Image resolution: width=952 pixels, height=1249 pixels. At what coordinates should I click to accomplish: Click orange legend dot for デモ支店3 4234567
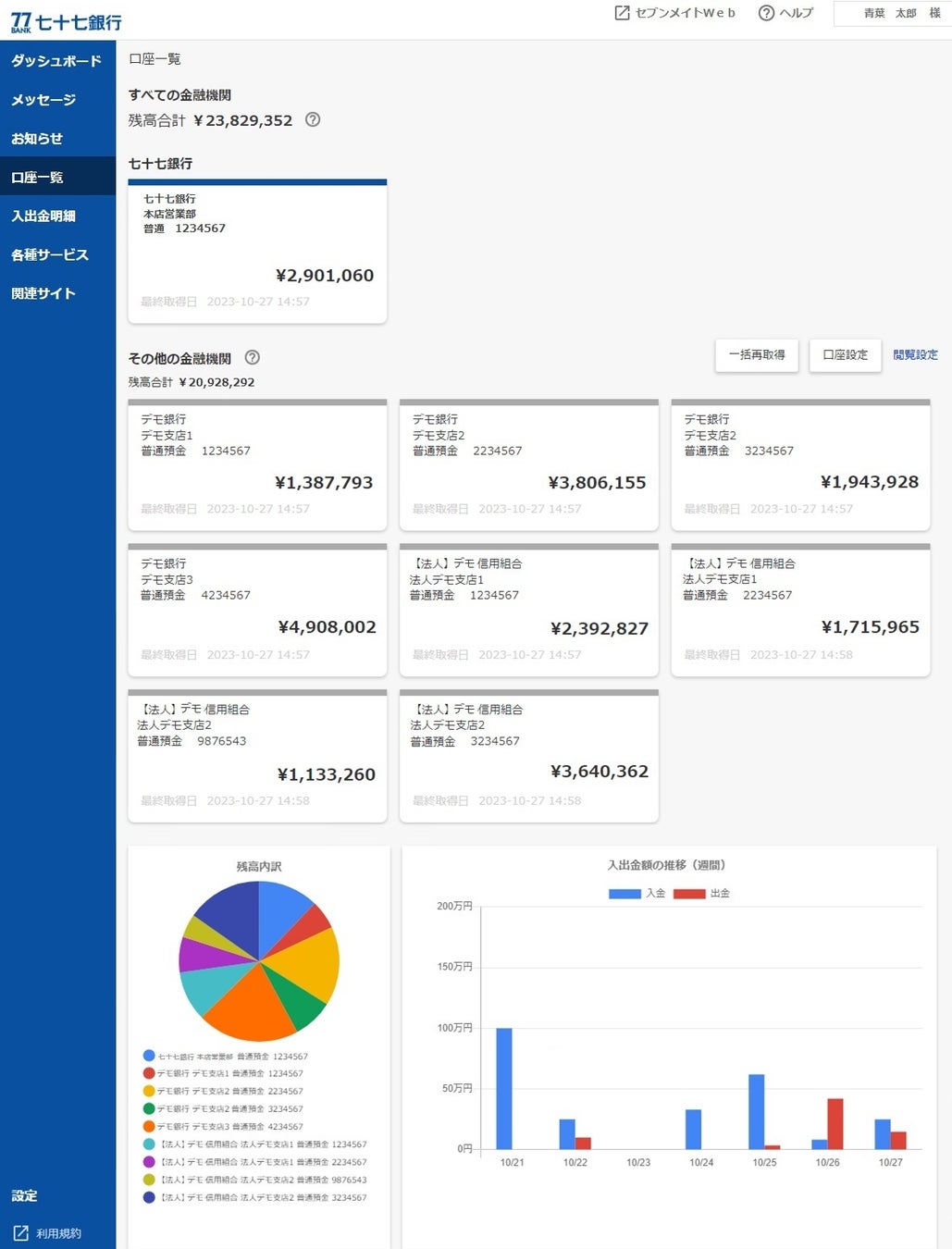click(x=149, y=1126)
